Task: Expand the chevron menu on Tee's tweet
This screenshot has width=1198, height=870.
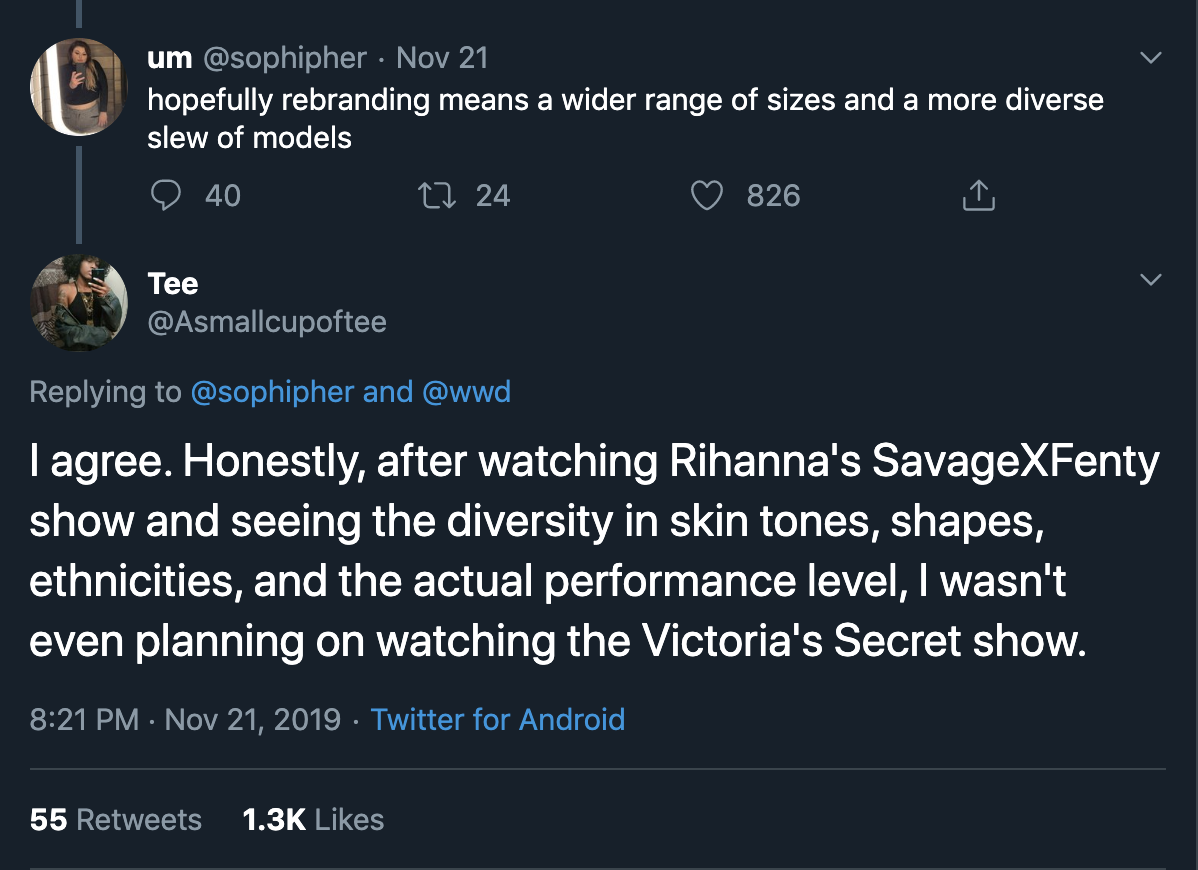Action: [1151, 281]
